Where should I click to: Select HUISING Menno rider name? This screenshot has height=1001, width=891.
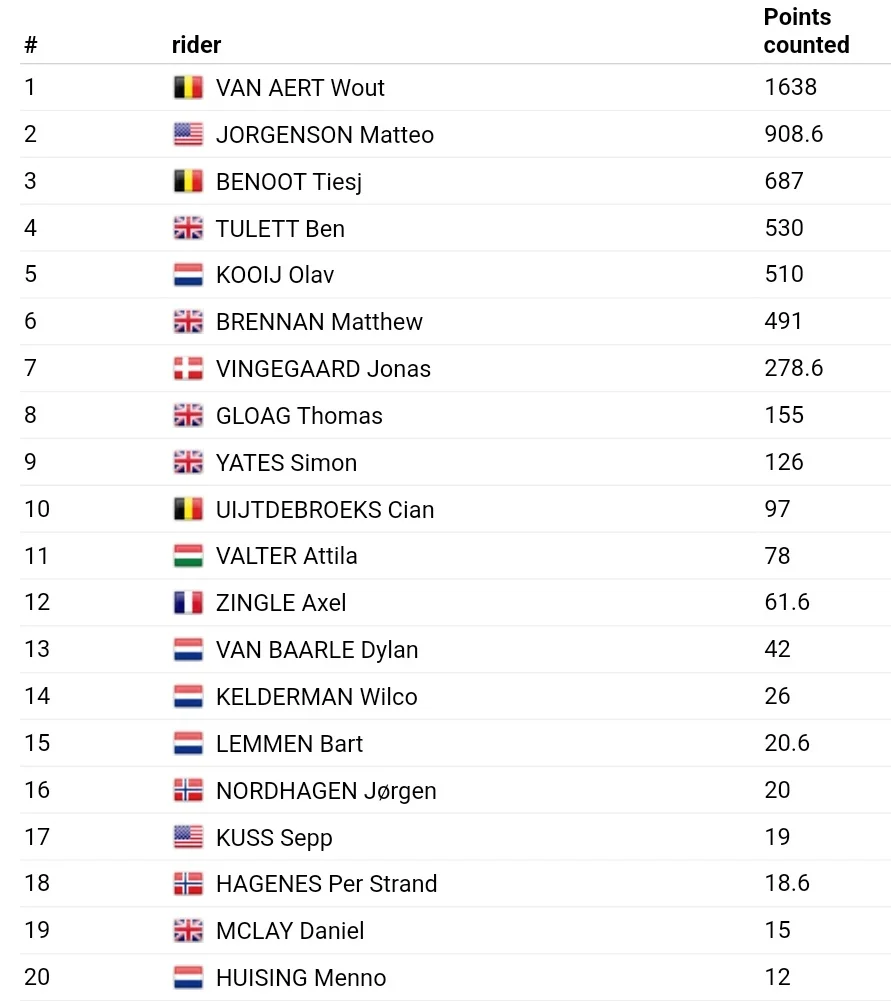[x=301, y=977]
